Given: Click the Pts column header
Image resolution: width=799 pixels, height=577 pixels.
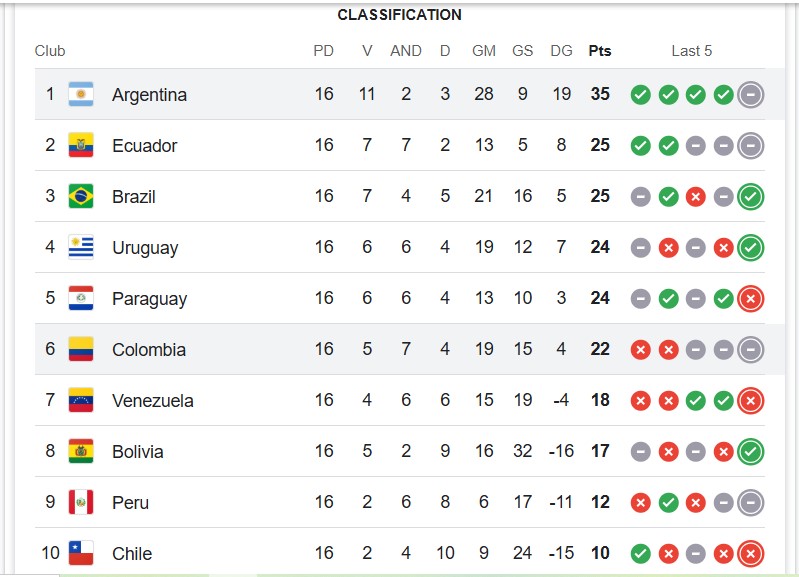Looking at the screenshot, I should coord(600,51).
